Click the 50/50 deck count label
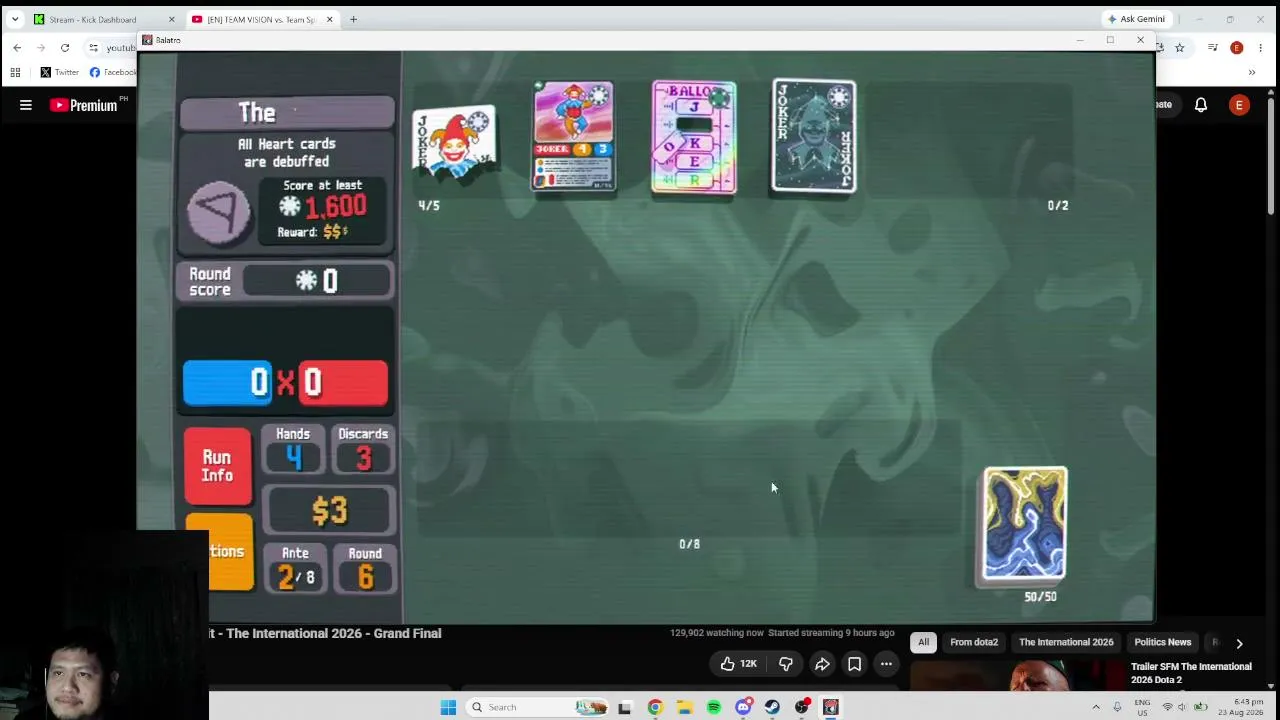 coord(1040,597)
